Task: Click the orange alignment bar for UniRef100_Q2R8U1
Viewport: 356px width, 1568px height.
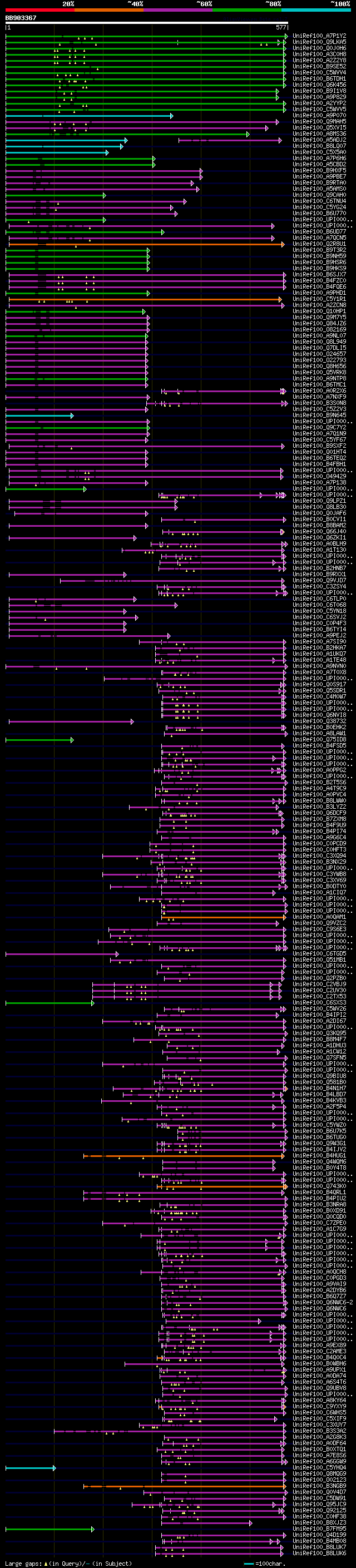Action: pyautogui.click(x=147, y=244)
